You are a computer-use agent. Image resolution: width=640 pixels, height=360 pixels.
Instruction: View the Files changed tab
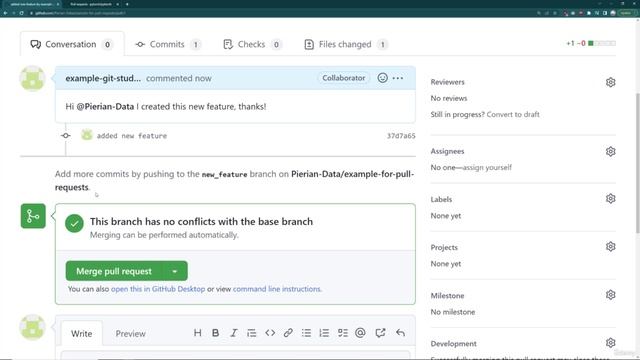pos(346,44)
